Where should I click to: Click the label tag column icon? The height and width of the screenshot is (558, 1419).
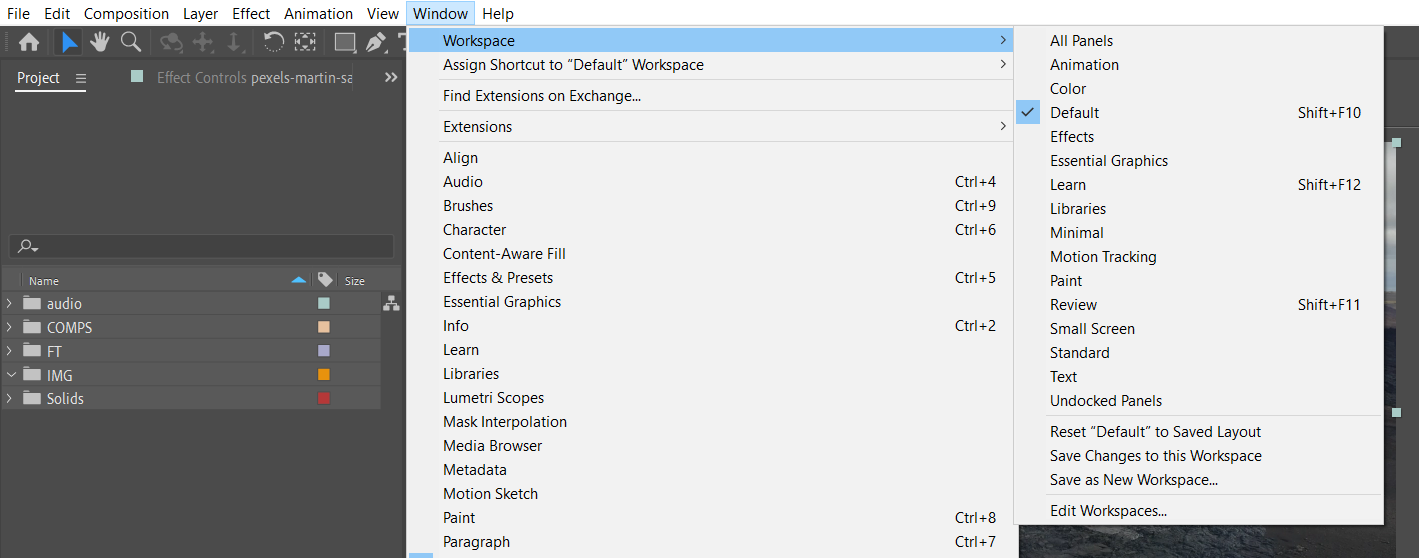click(324, 281)
